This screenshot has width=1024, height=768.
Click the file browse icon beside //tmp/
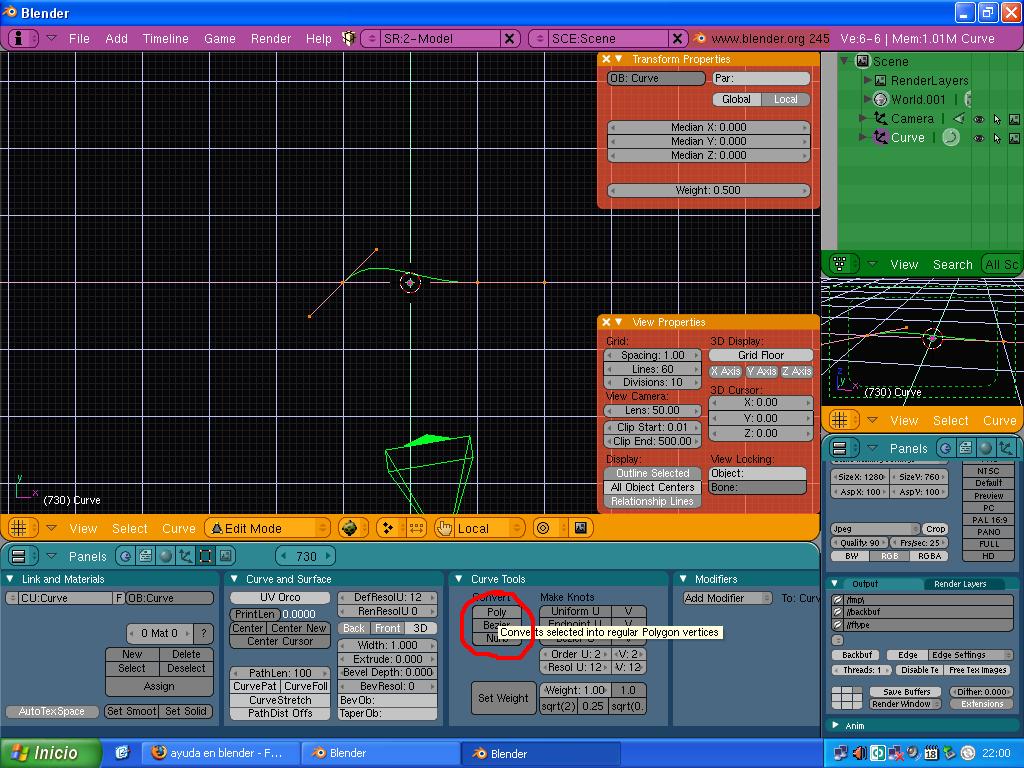coord(838,599)
